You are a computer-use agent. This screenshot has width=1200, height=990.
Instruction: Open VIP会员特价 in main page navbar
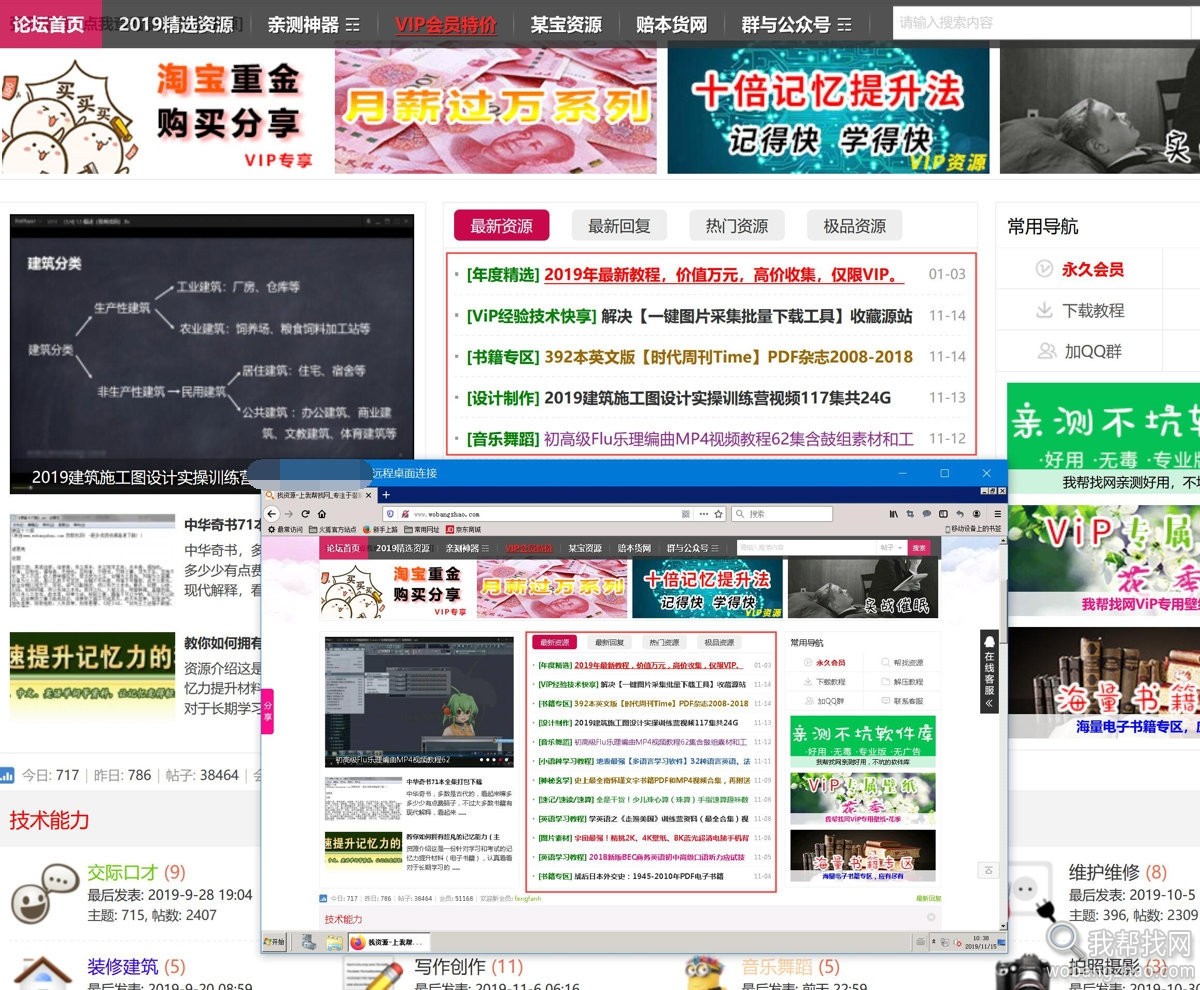(x=445, y=25)
